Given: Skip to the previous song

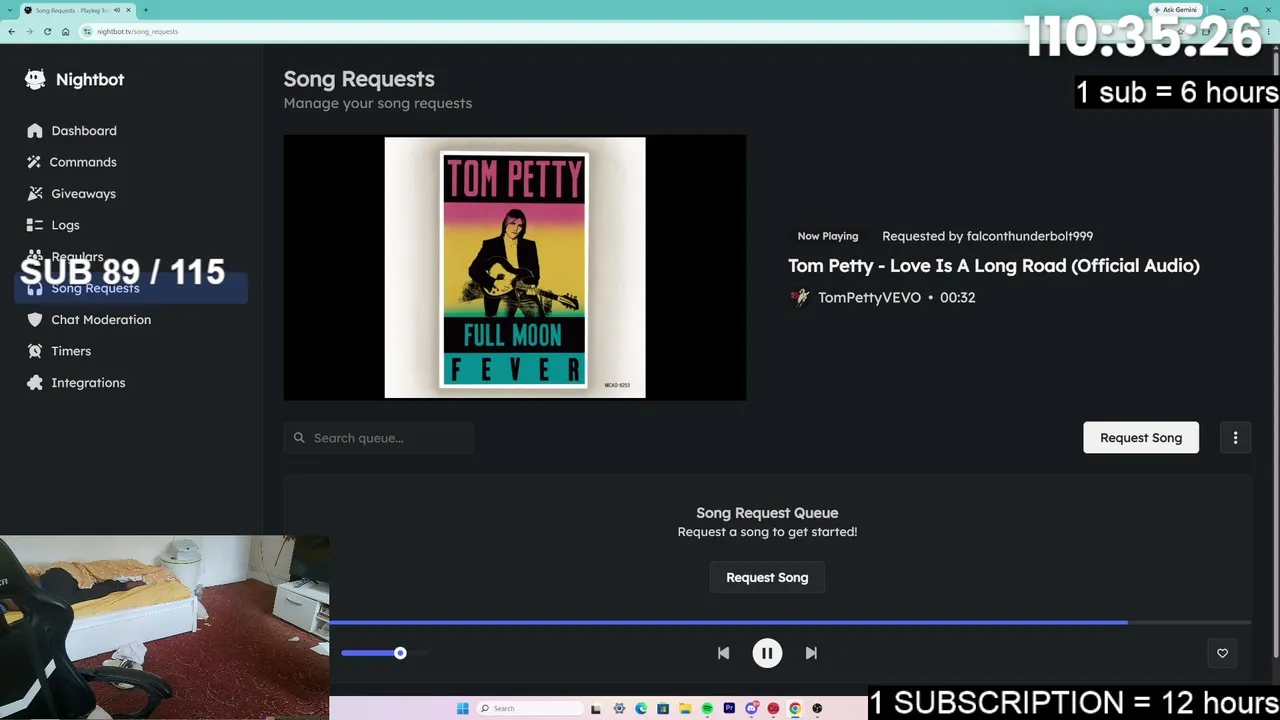Looking at the screenshot, I should [723, 653].
